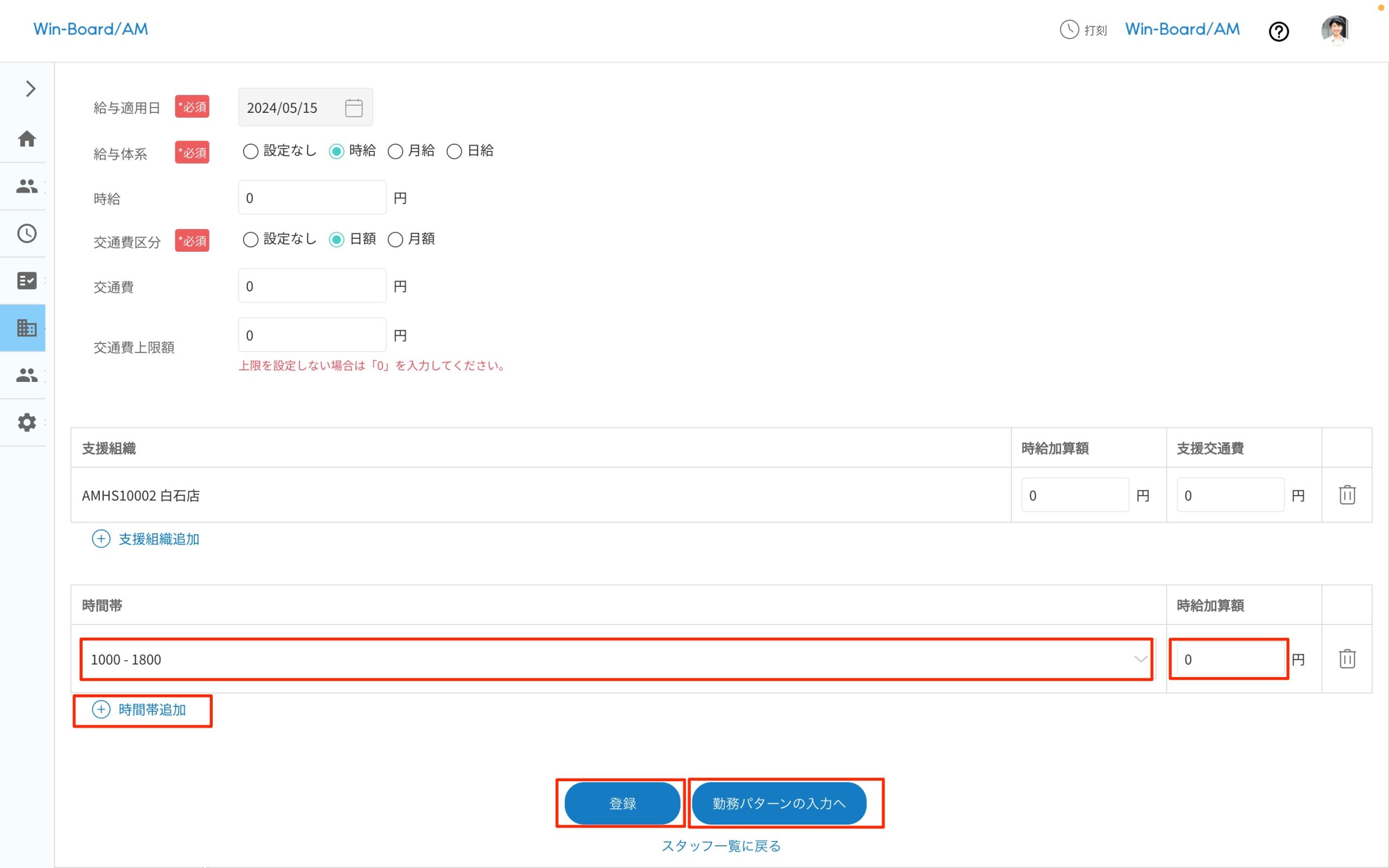Viewport: 1389px width, 868px height.
Task: Select 日給 salary type radio button
Action: pyautogui.click(x=454, y=151)
